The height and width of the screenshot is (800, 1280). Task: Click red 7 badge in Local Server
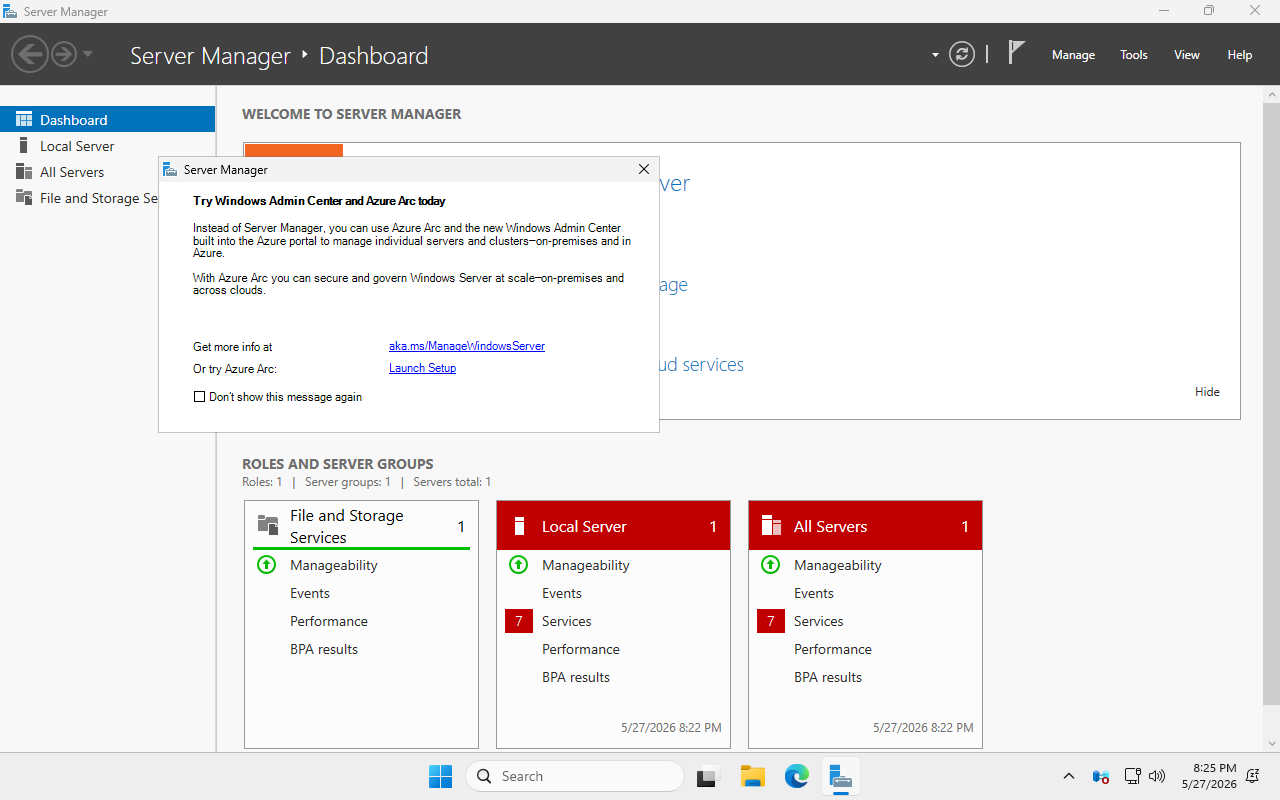click(x=519, y=621)
